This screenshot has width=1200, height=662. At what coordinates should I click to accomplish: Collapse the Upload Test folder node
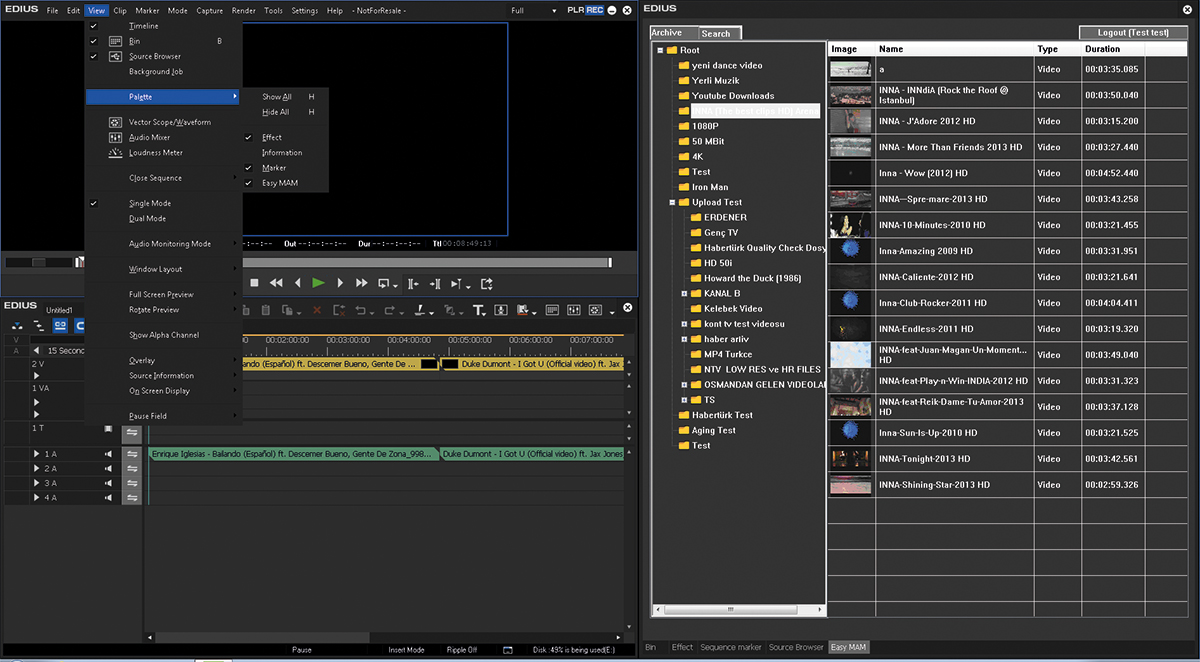(672, 202)
